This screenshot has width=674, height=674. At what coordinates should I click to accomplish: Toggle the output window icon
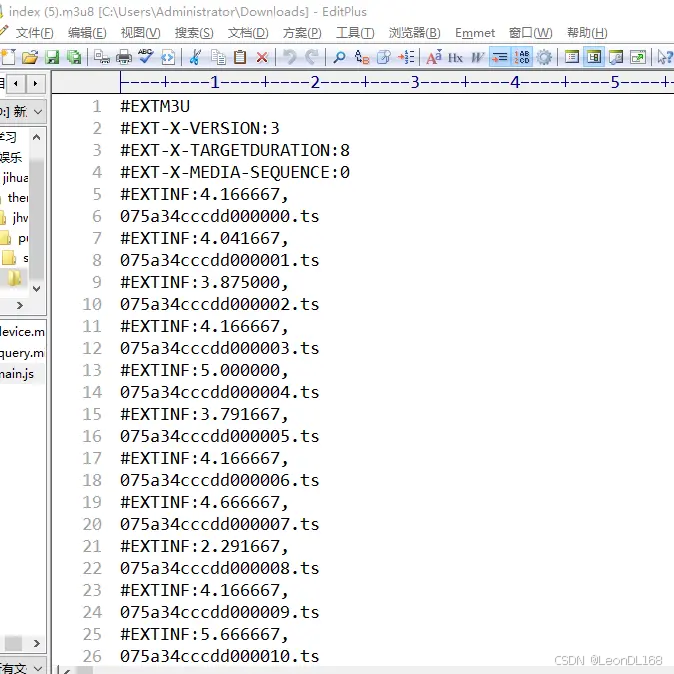point(616,57)
